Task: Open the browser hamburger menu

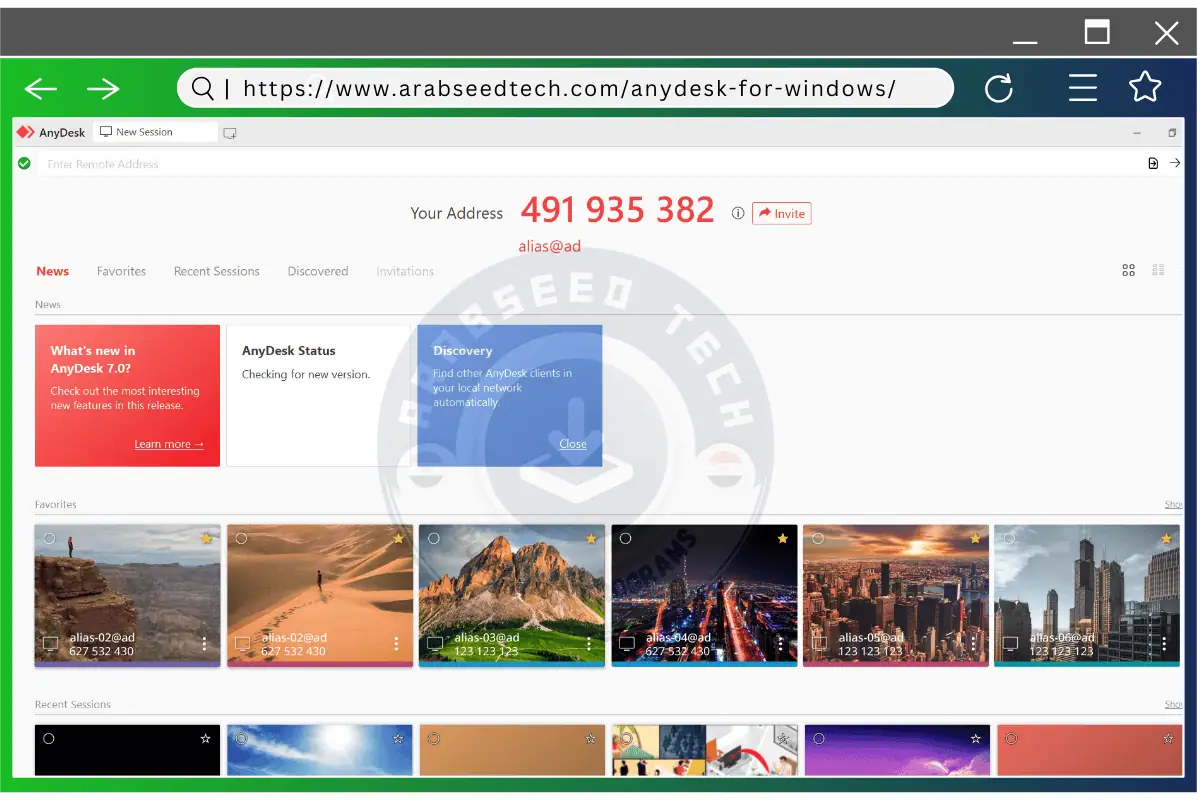Action: (1083, 88)
